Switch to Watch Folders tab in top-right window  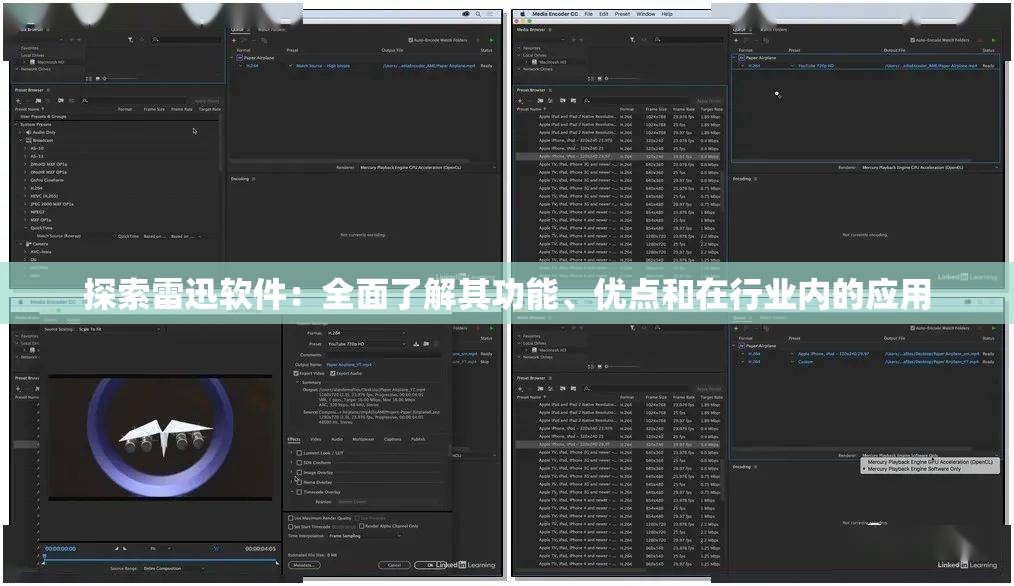774,29
